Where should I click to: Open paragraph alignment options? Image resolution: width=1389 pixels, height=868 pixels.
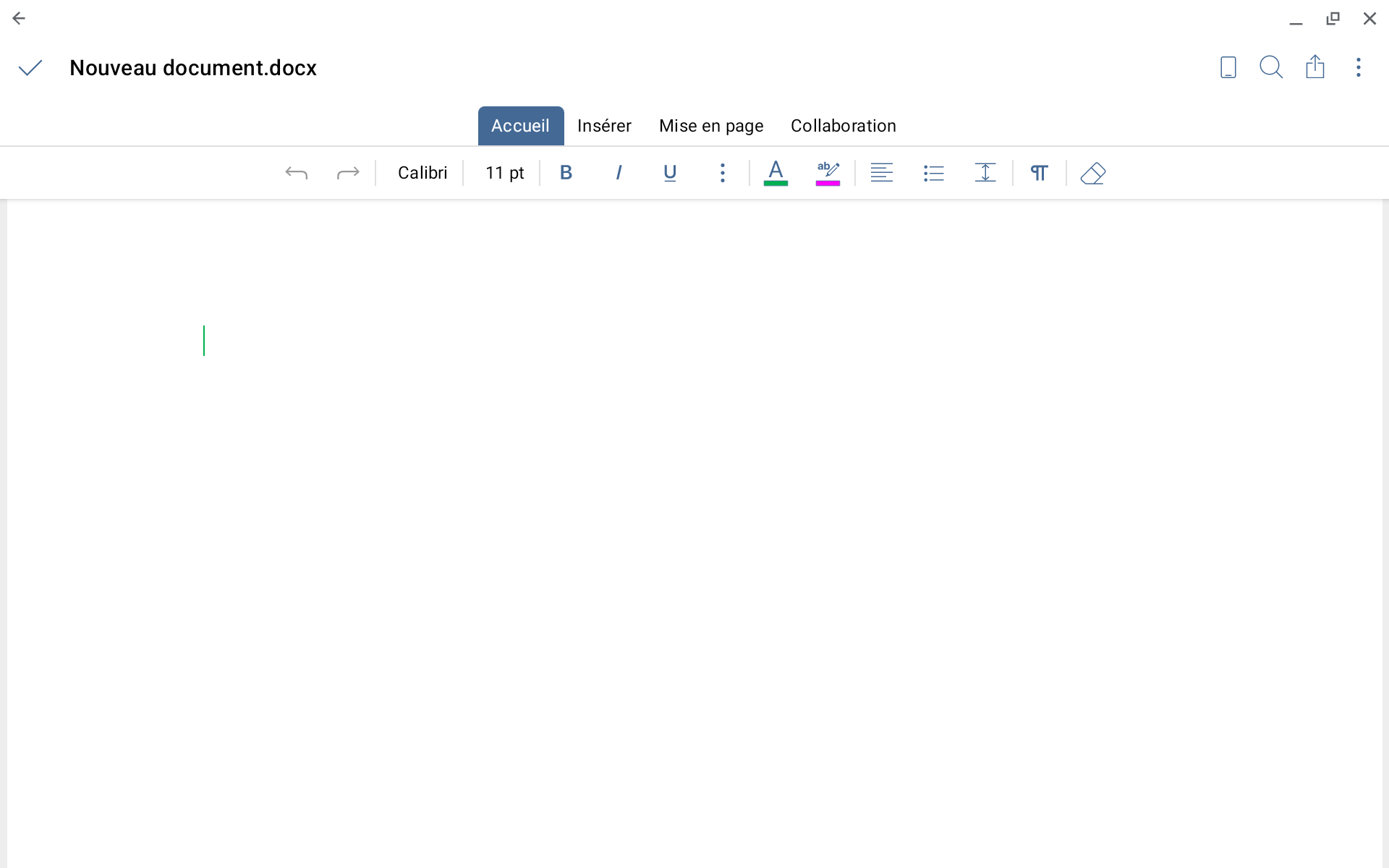881,173
